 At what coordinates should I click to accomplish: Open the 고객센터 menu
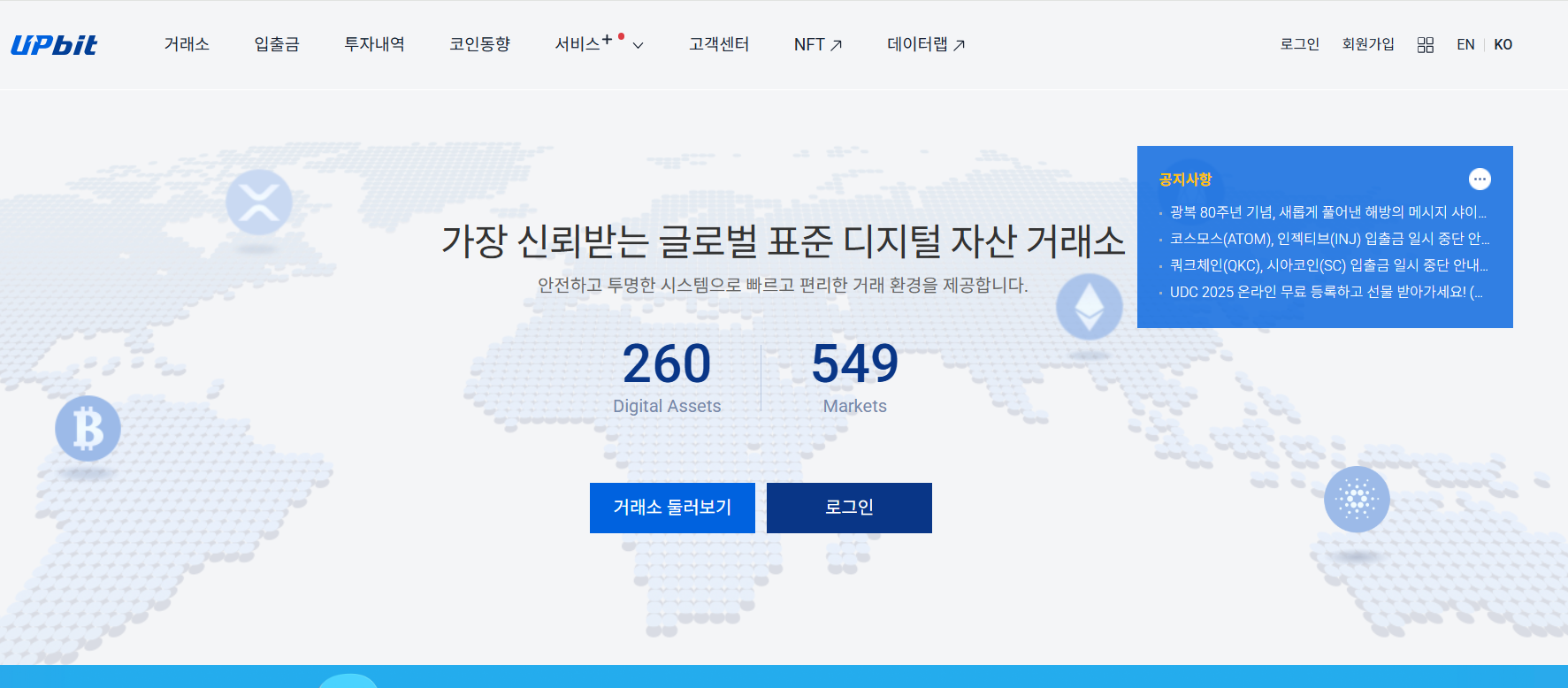719,44
